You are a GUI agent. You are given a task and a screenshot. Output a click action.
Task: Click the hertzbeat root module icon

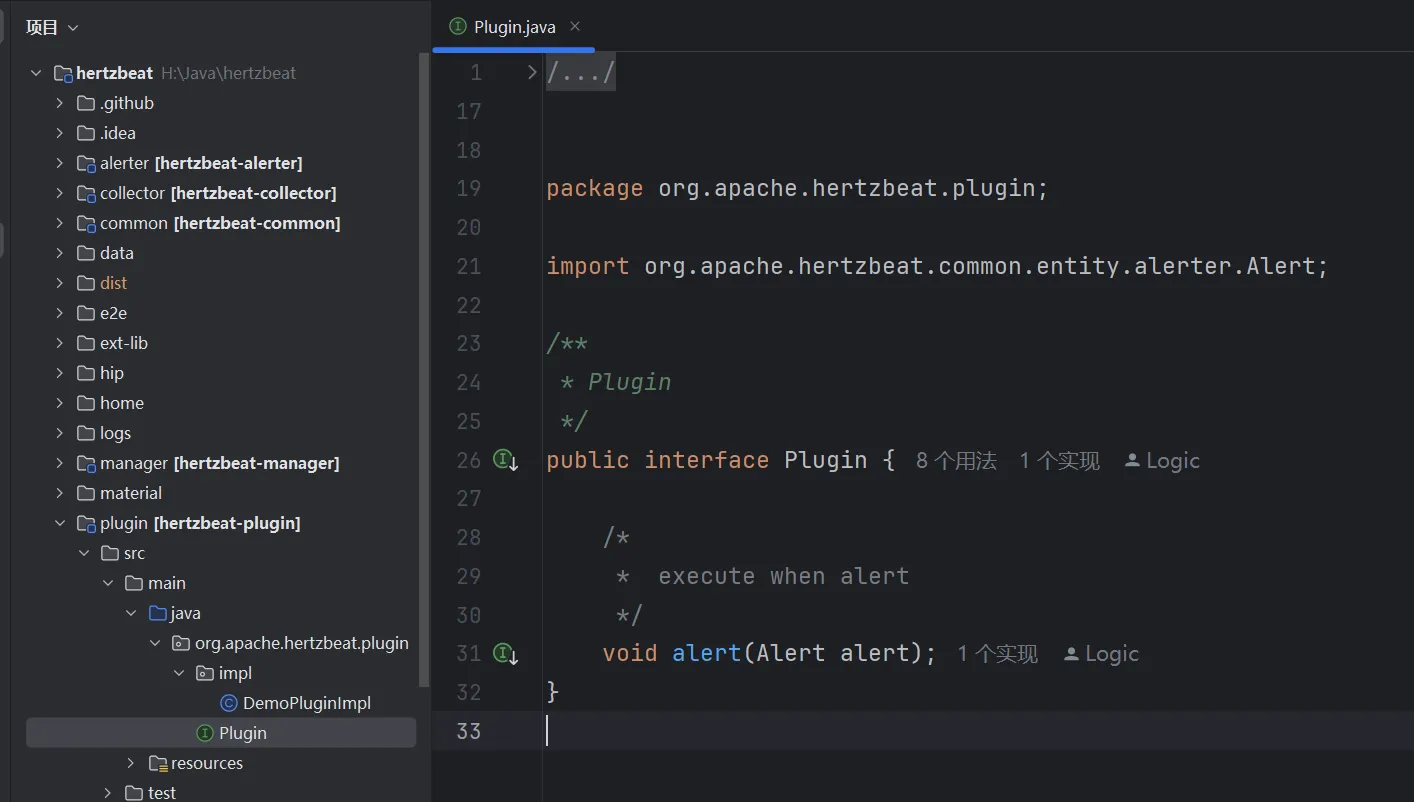63,73
